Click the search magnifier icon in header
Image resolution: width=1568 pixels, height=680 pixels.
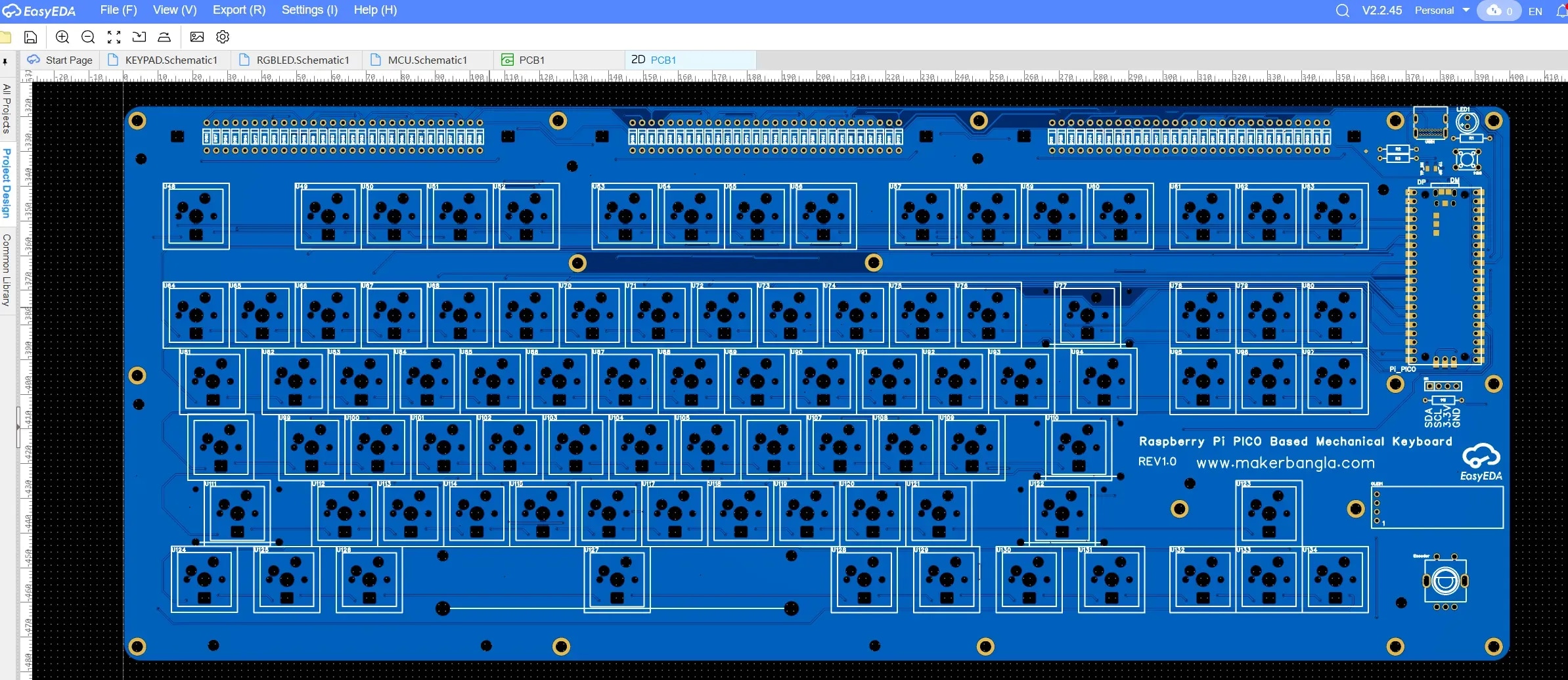(x=1342, y=11)
